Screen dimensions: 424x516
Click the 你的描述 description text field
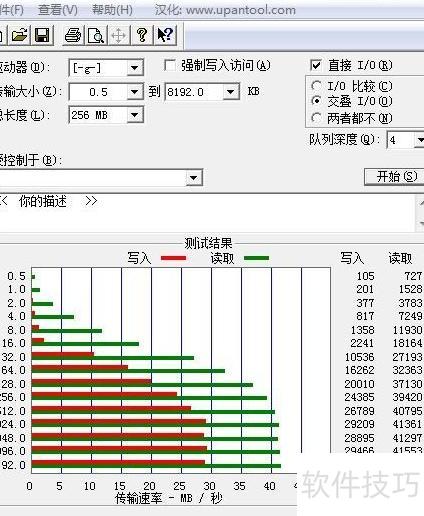pyautogui.click(x=207, y=213)
